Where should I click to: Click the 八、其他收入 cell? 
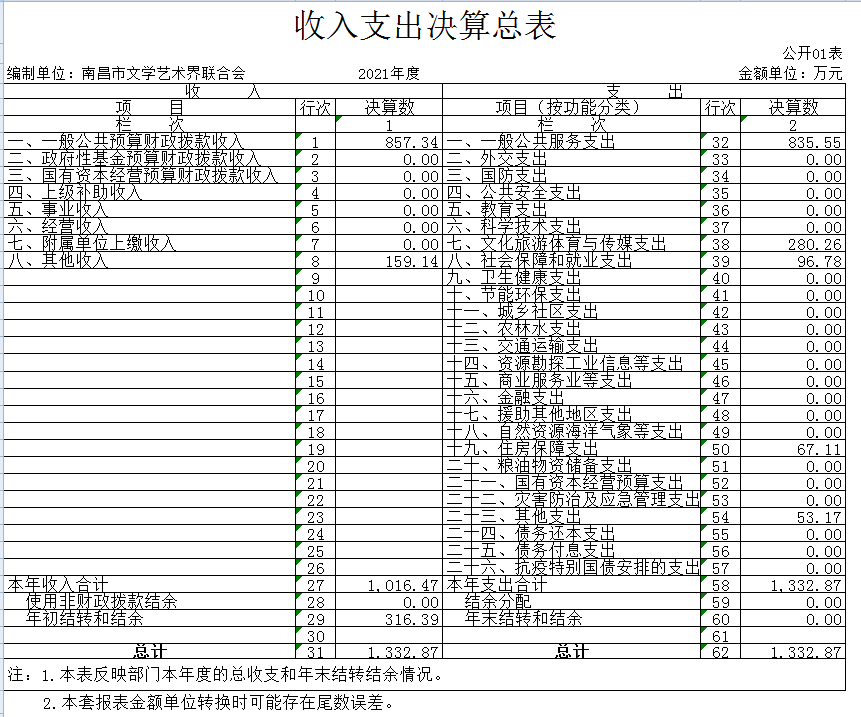150,261
